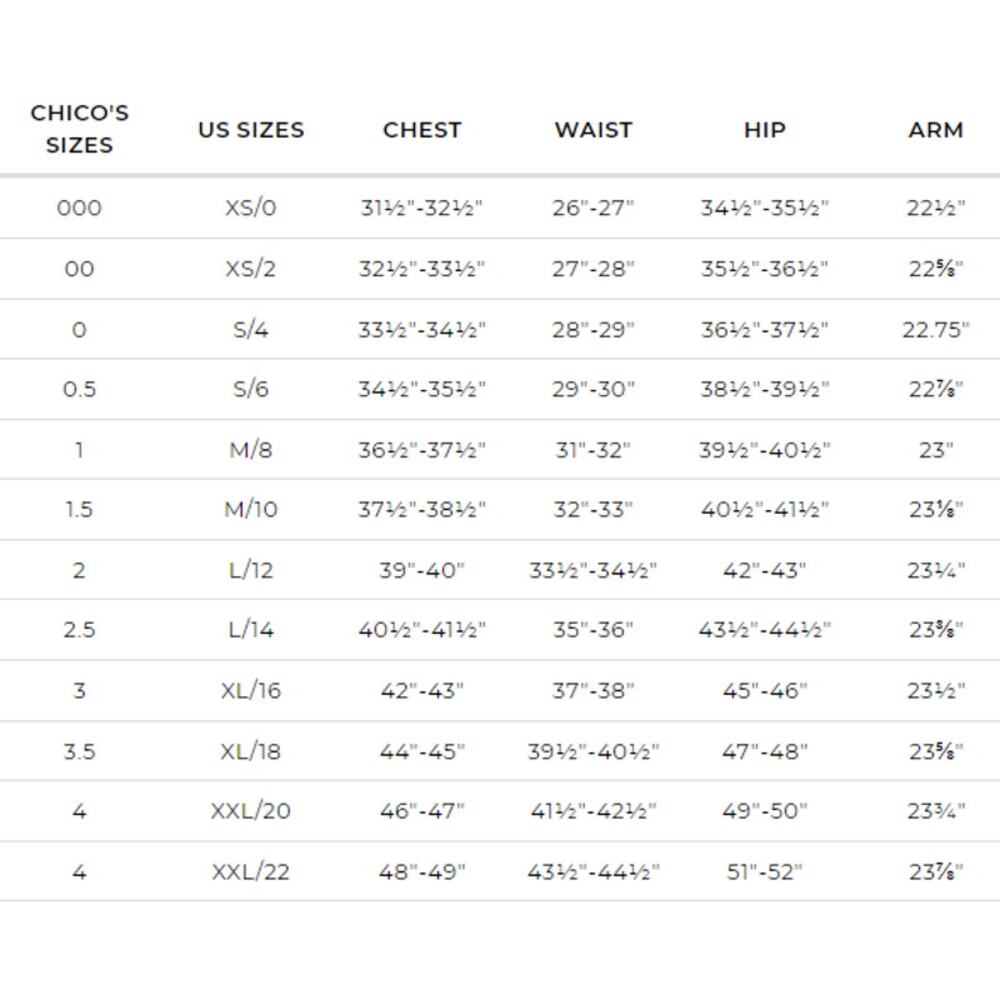This screenshot has height=1000, width=1000.
Task: Select the 45"-46" hip measurement
Action: [765, 690]
